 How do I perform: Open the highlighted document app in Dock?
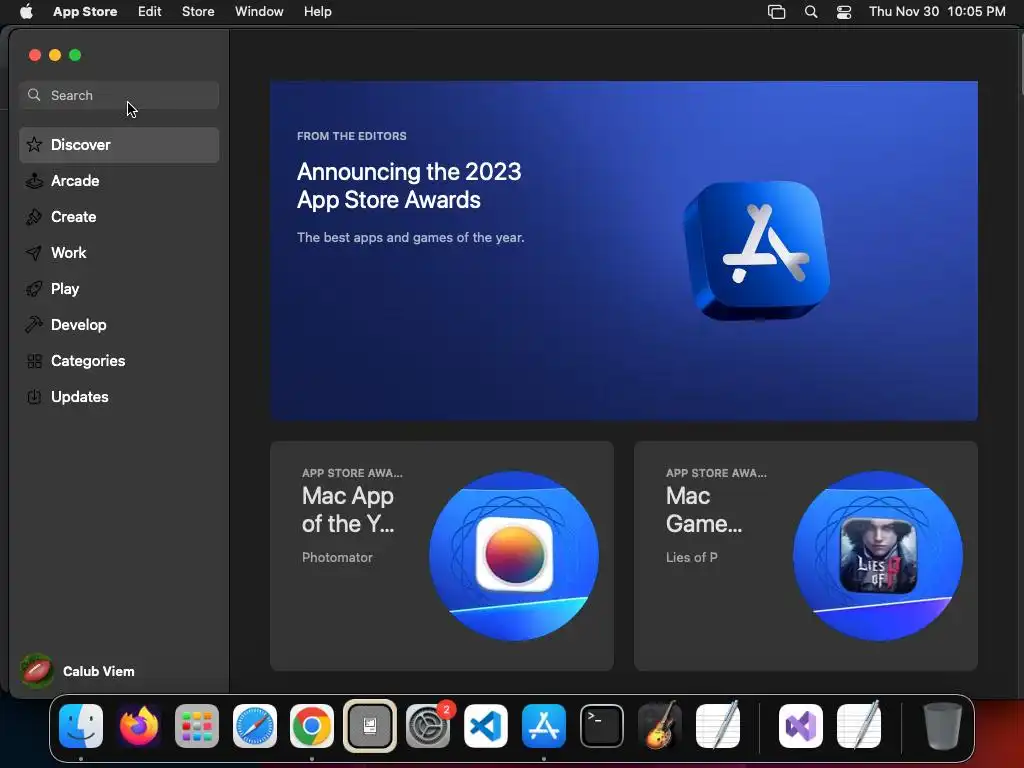click(x=370, y=726)
